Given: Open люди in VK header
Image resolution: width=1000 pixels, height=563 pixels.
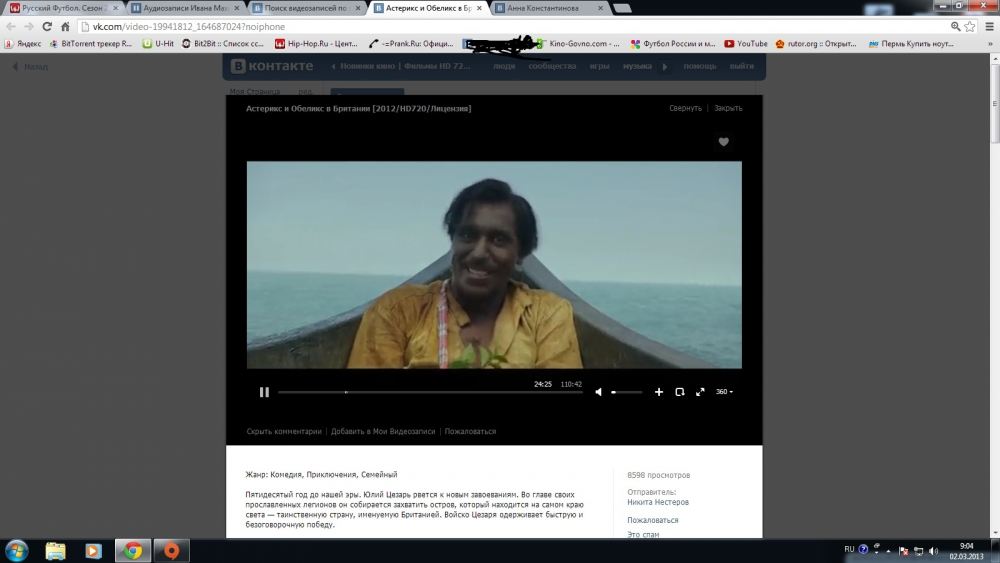Looking at the screenshot, I should click(504, 66).
